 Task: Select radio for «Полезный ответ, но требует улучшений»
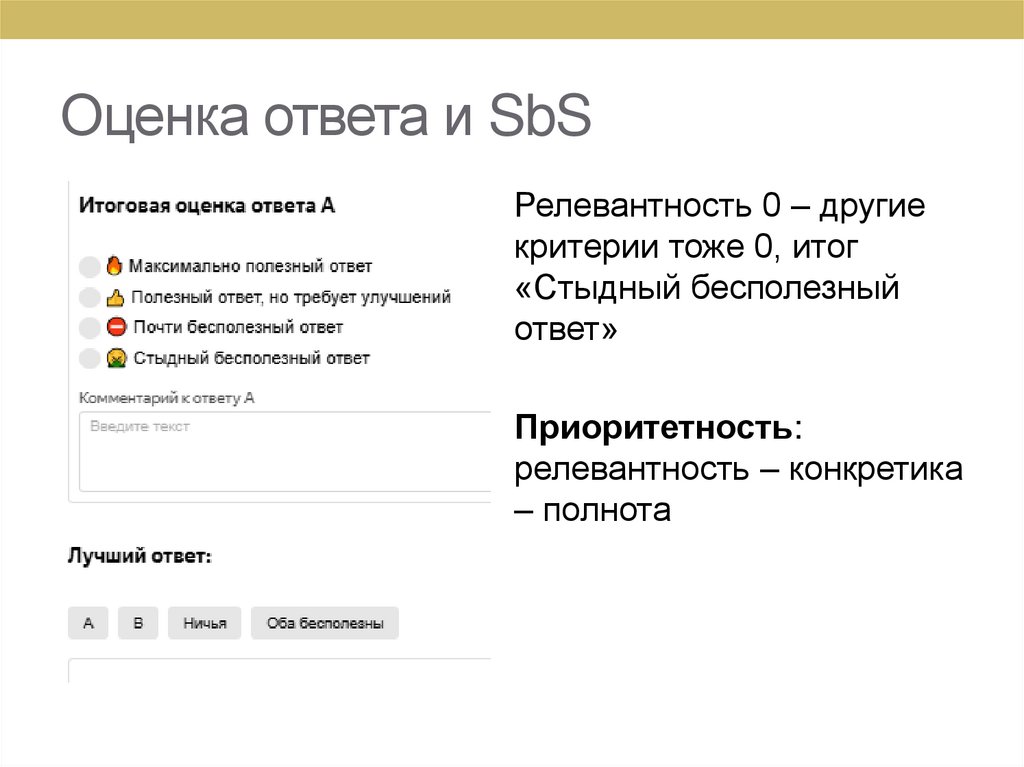88,296
